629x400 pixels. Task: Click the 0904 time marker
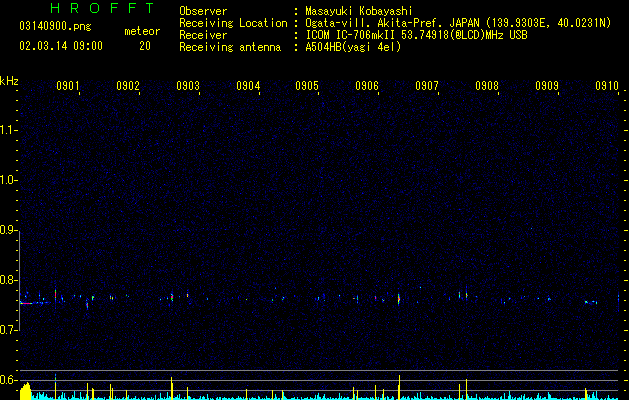[248, 86]
